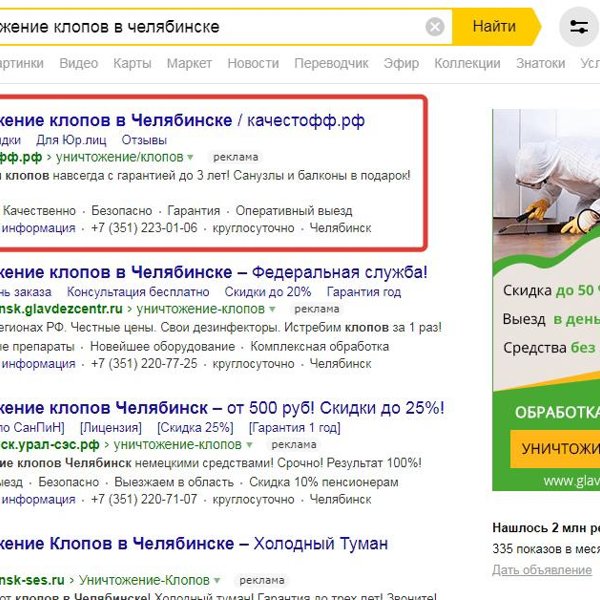Viewport: 600px width, 600px height.
Task: Open the 'Для Юр.лиц' sitelink
Action: point(71,140)
